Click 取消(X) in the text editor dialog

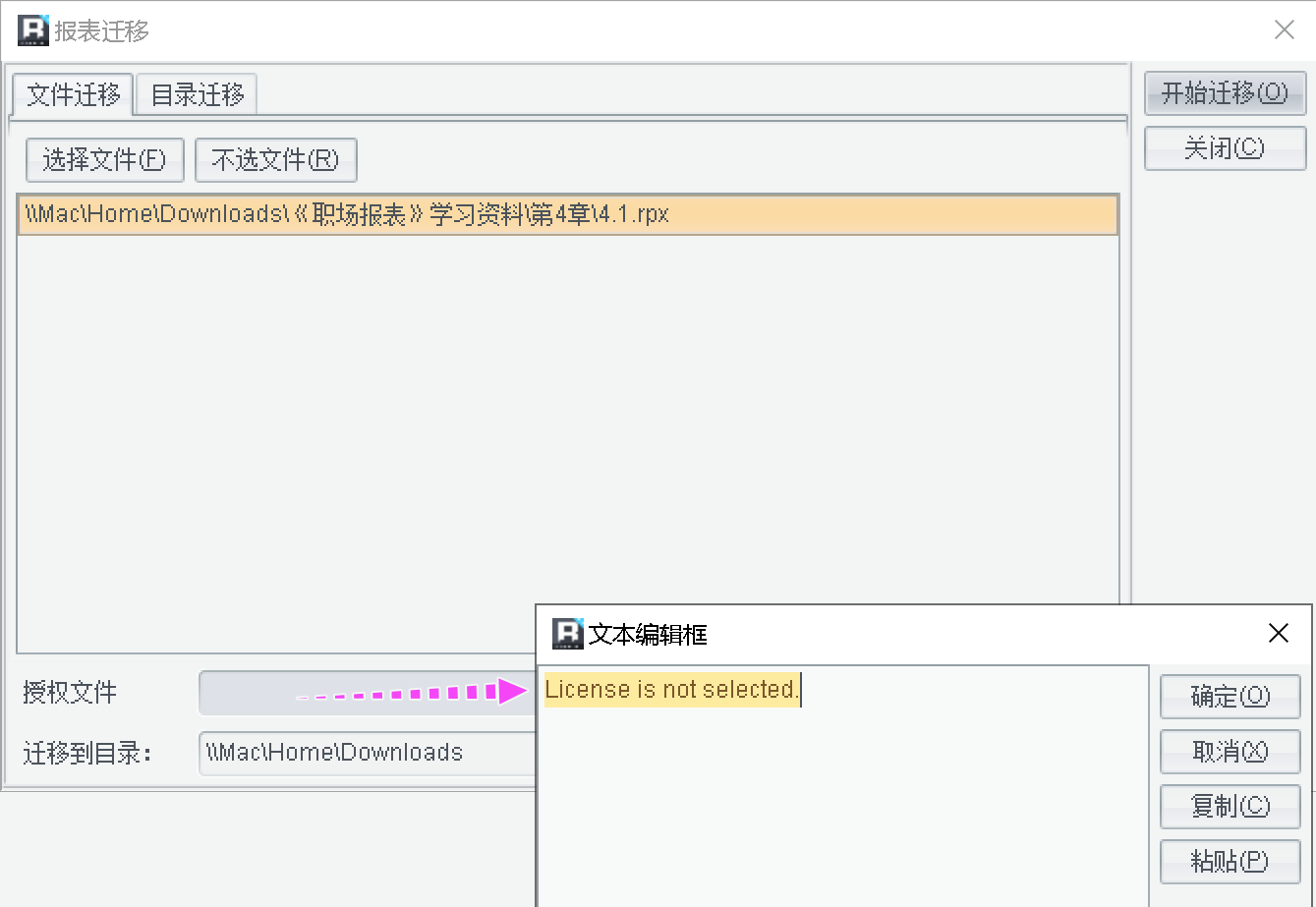click(1230, 752)
